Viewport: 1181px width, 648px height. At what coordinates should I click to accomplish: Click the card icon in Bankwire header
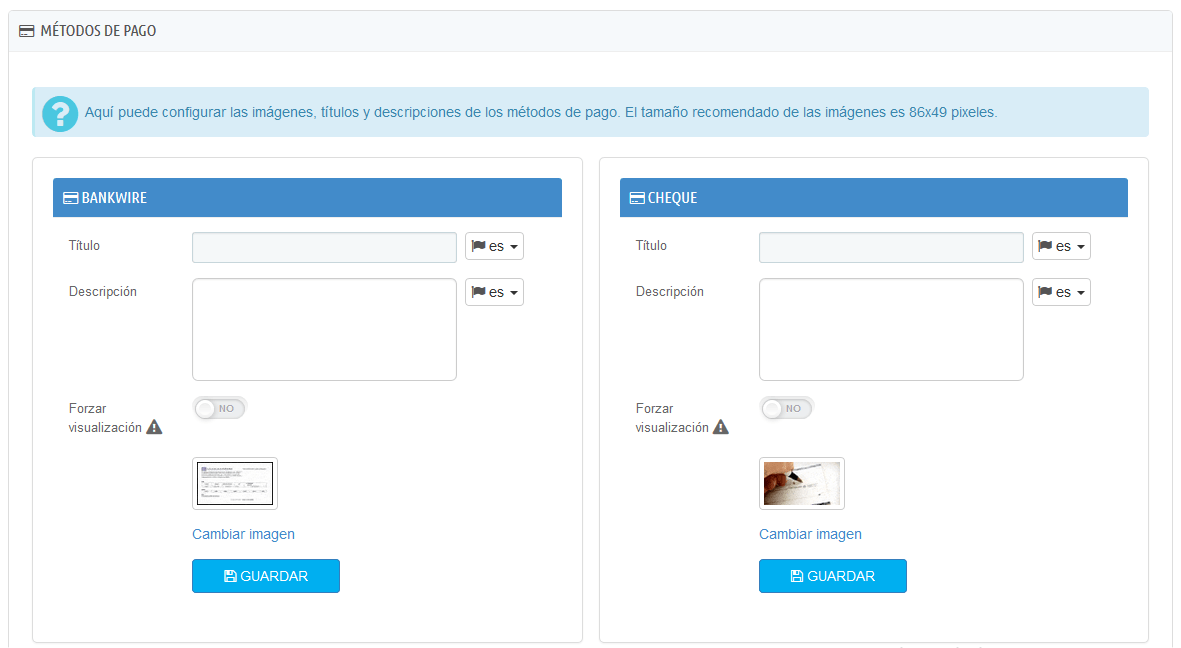point(70,198)
